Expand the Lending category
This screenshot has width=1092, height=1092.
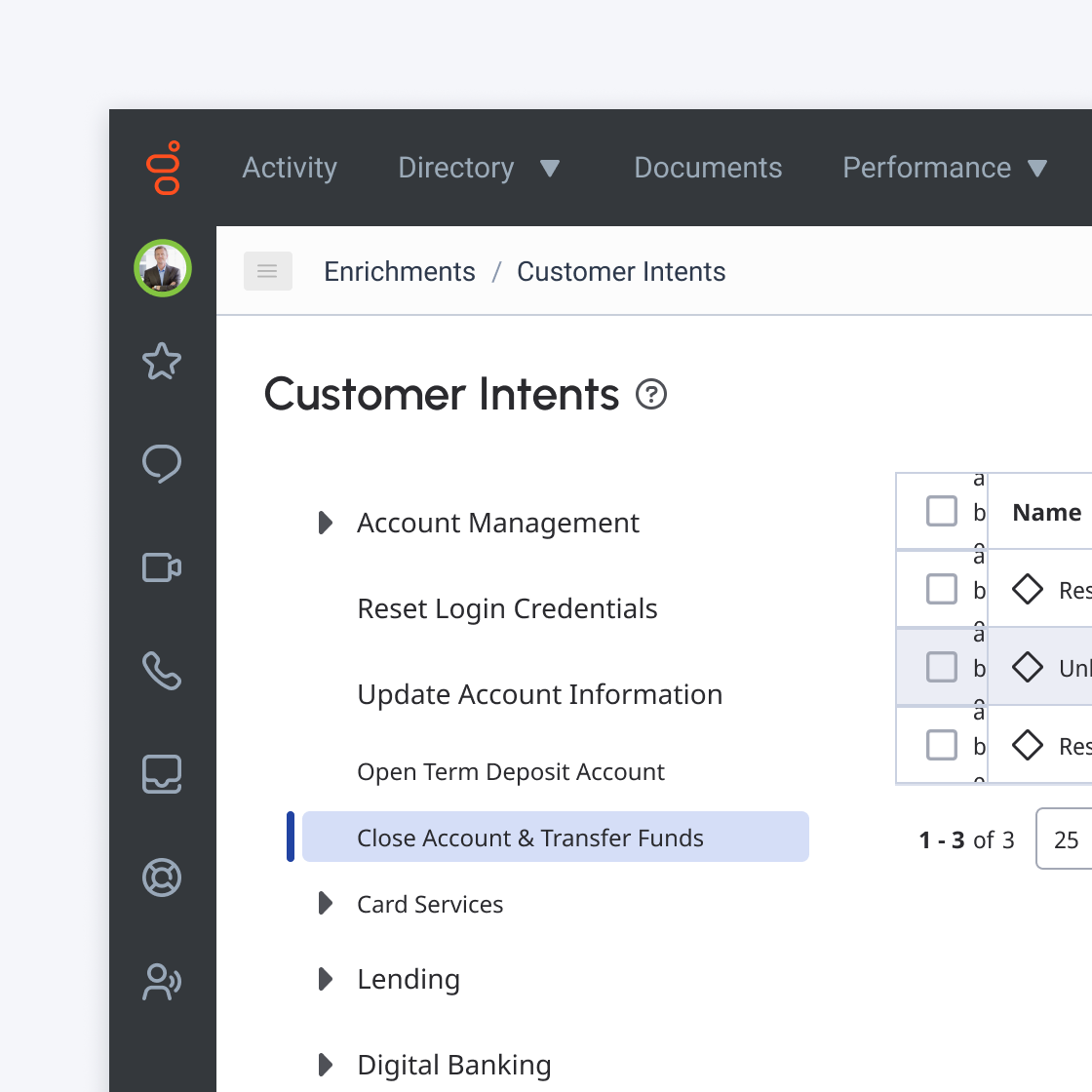326,979
